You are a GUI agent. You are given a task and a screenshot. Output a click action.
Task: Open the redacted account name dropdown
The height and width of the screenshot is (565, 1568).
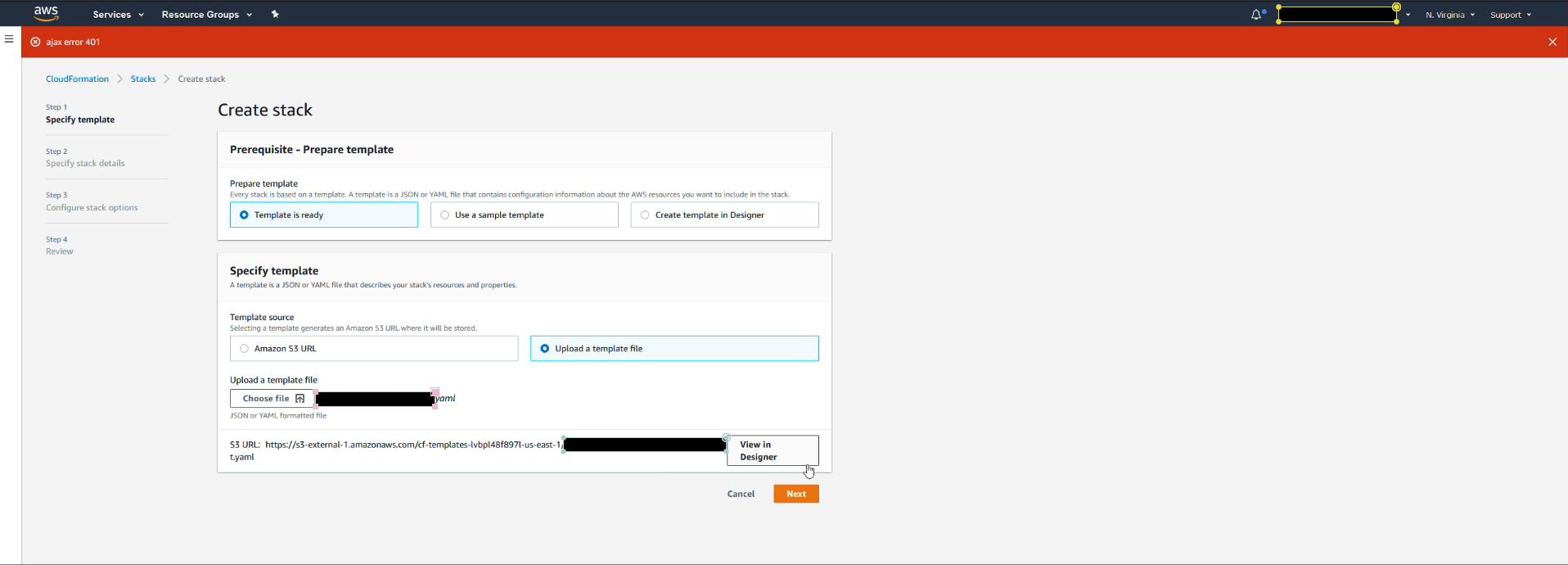pos(1344,14)
